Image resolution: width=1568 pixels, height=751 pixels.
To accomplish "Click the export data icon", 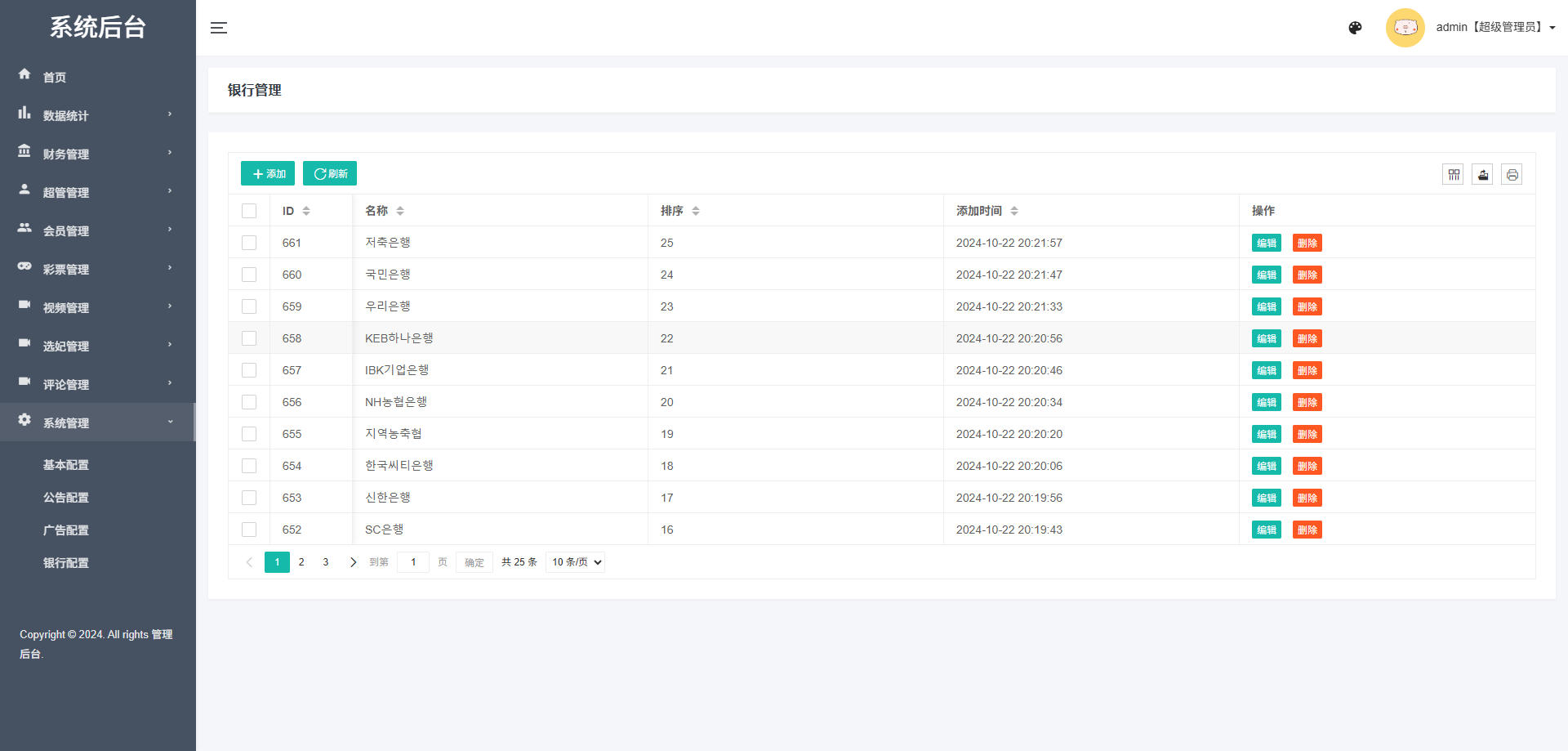I will pos(1482,174).
